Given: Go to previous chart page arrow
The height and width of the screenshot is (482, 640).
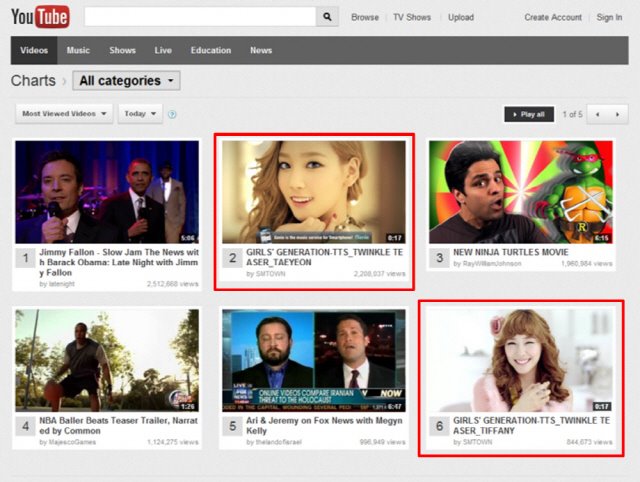Looking at the screenshot, I should point(598,114).
